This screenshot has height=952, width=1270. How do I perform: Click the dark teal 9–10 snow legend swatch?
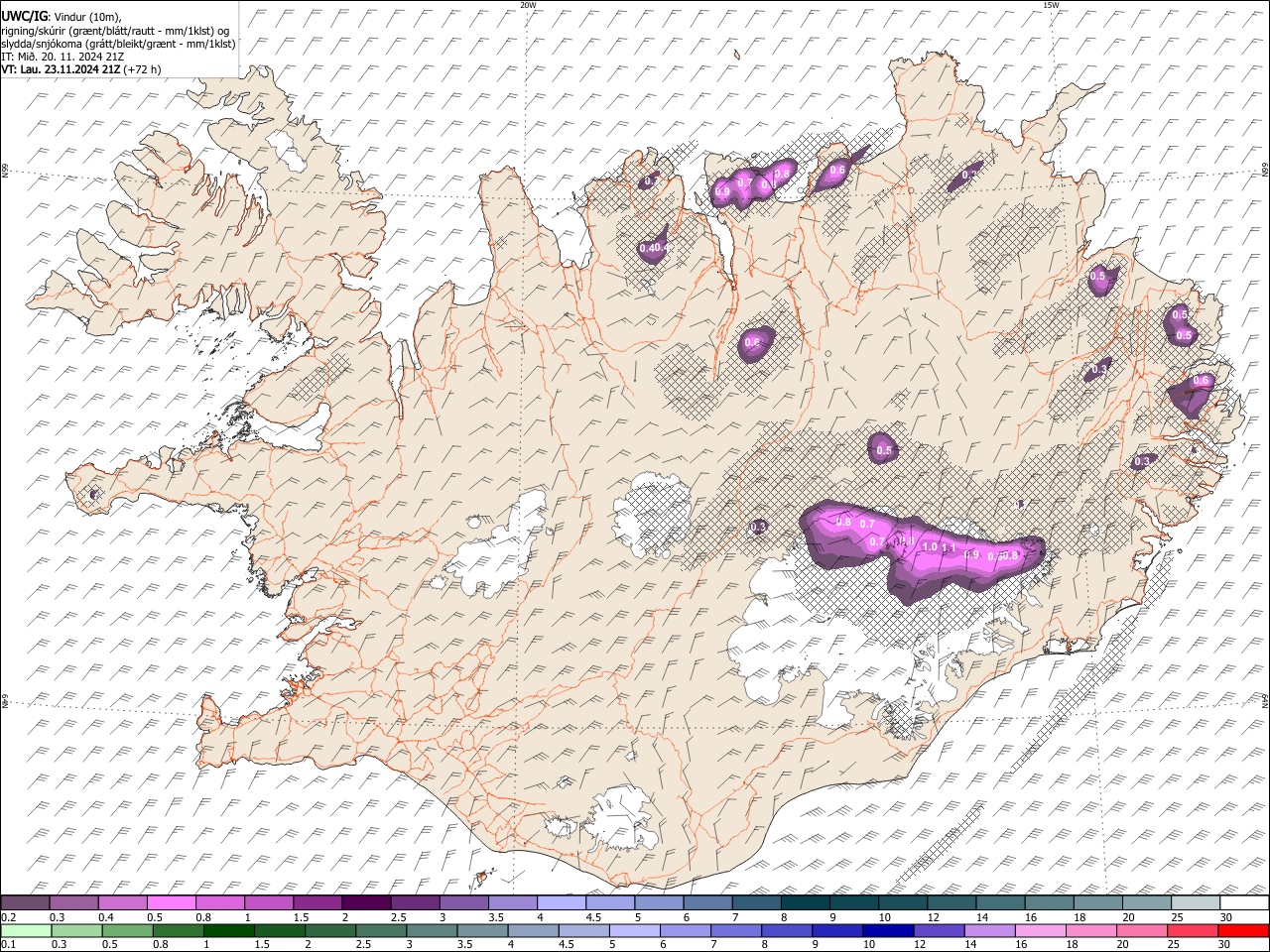853,902
